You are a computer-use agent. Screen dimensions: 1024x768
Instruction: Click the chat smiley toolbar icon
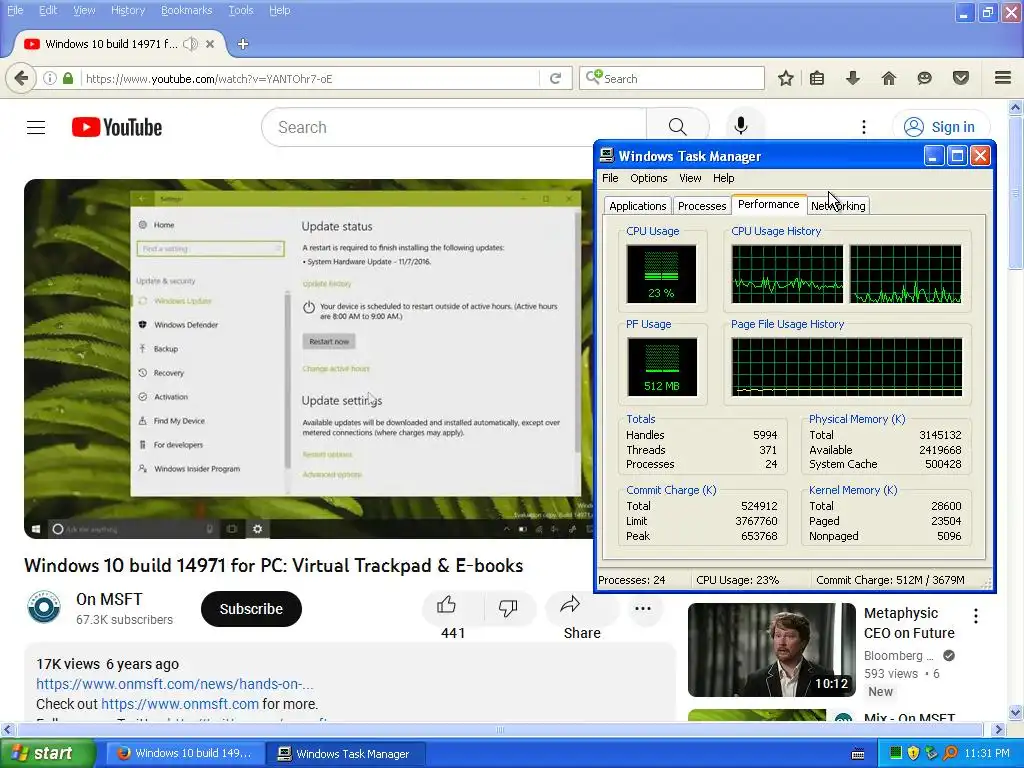[x=924, y=78]
